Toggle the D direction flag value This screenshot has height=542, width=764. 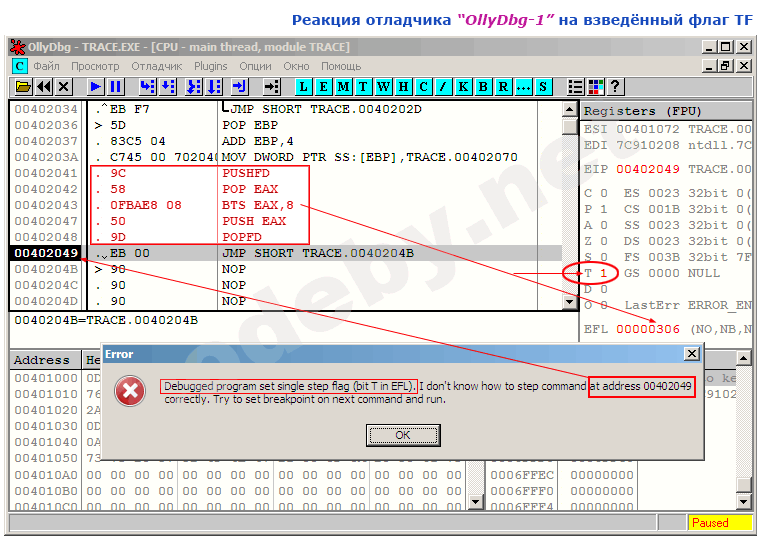pos(603,289)
